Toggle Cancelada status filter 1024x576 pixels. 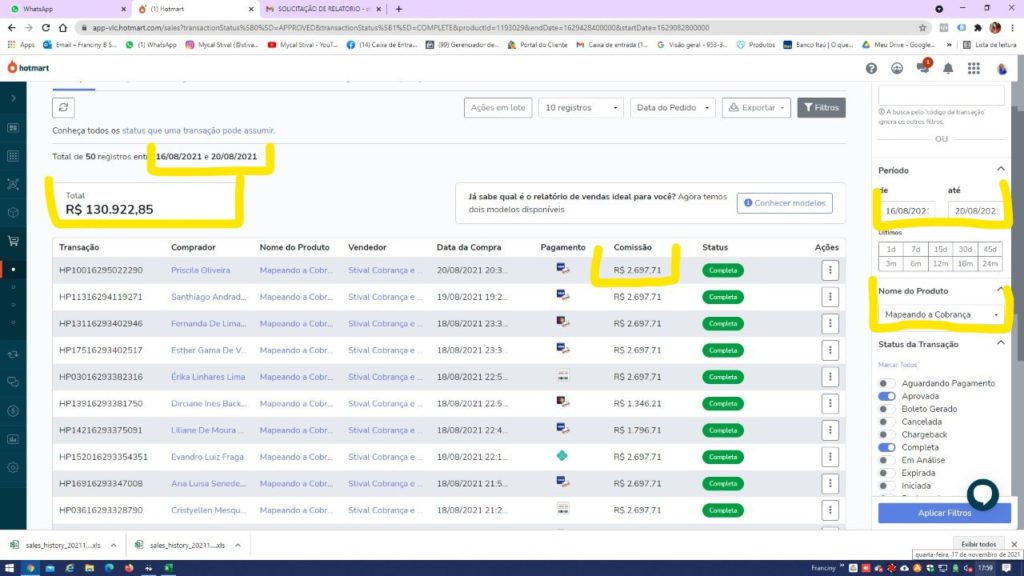click(886, 422)
